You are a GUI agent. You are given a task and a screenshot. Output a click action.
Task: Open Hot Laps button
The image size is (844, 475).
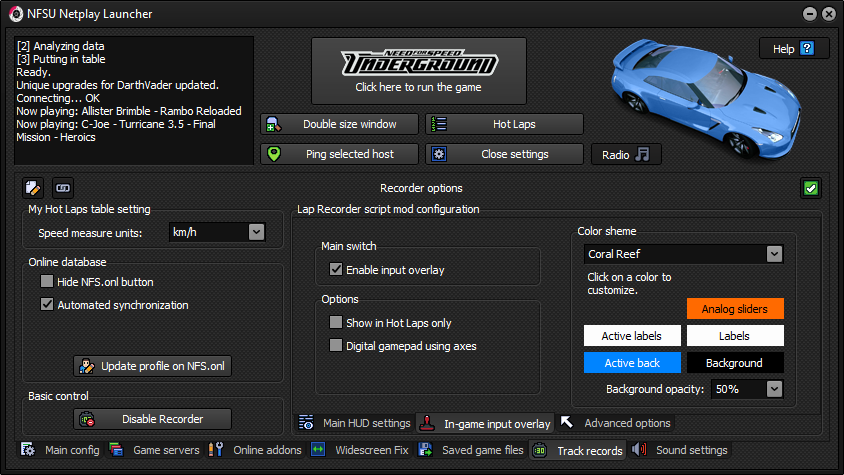[504, 124]
